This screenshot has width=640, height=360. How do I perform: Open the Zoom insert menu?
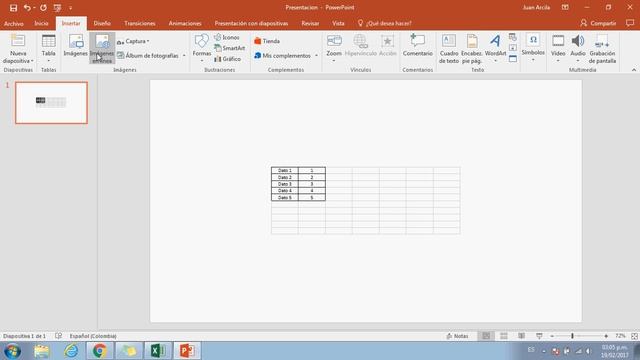click(334, 49)
